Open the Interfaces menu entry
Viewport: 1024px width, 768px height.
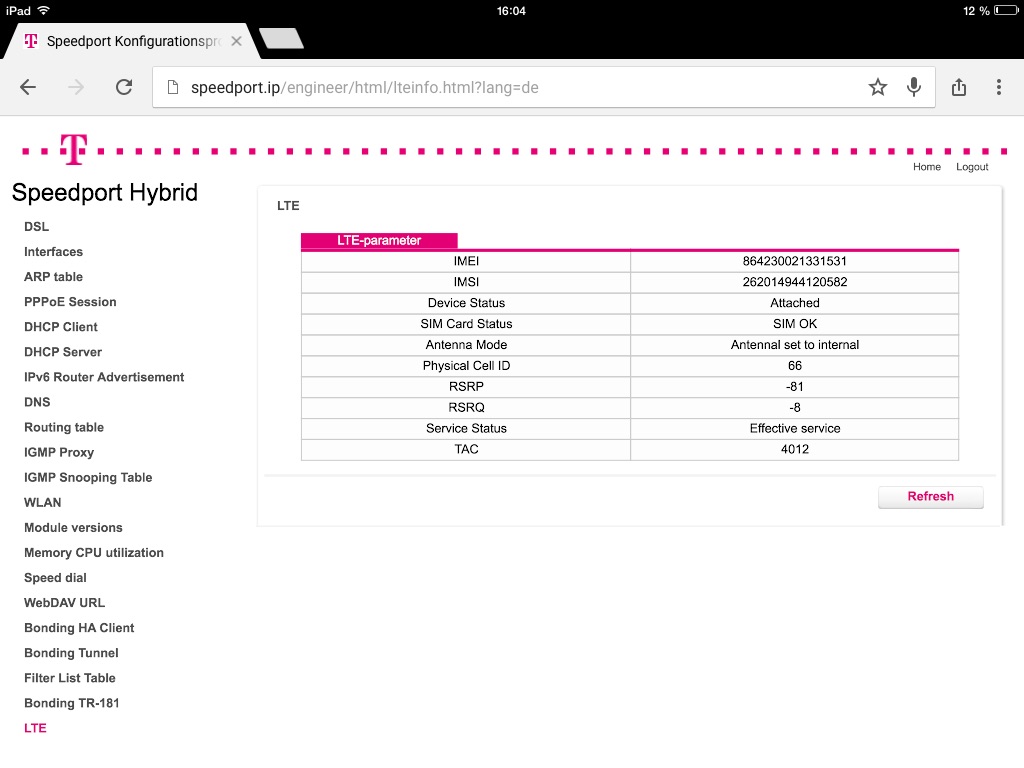pyautogui.click(x=54, y=251)
